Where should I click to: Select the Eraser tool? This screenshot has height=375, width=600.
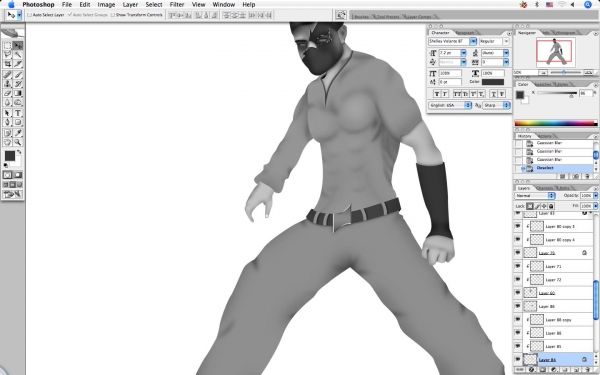pyautogui.click(x=7, y=93)
